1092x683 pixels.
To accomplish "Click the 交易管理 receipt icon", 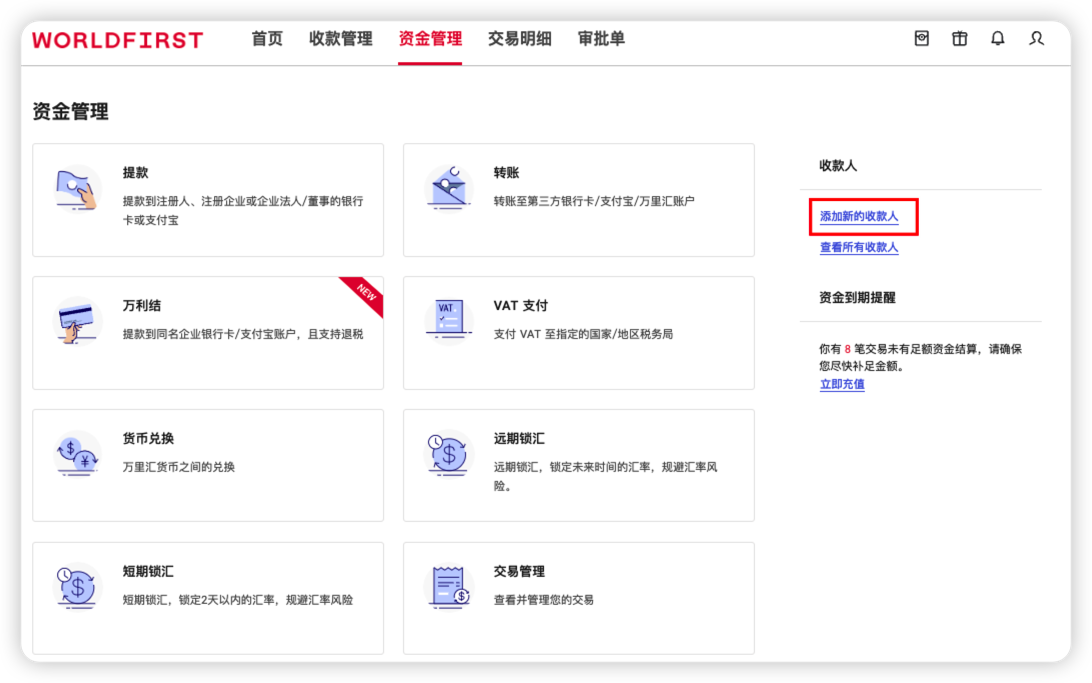I will 449,587.
